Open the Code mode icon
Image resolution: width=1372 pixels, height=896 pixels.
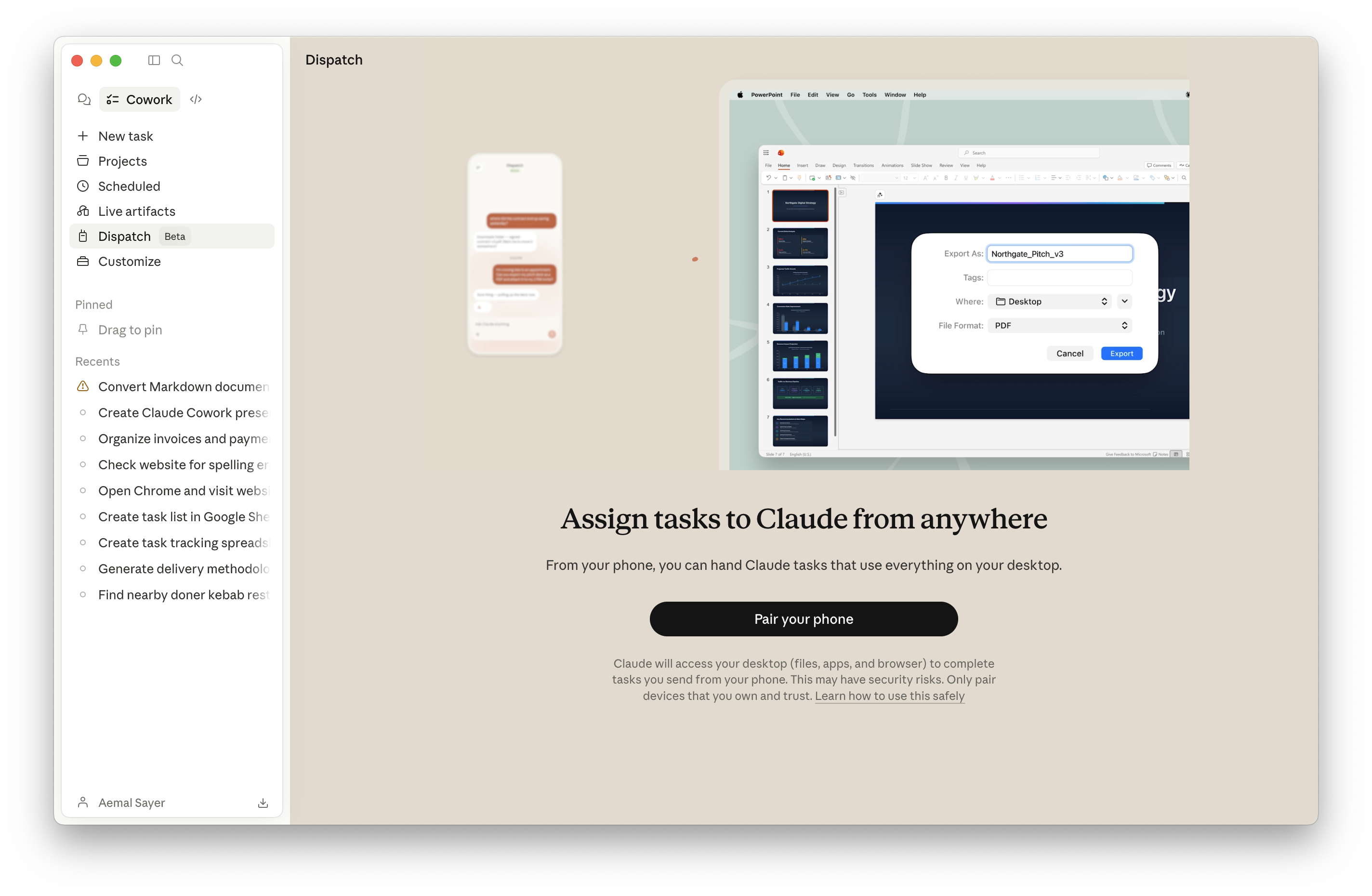coord(196,99)
